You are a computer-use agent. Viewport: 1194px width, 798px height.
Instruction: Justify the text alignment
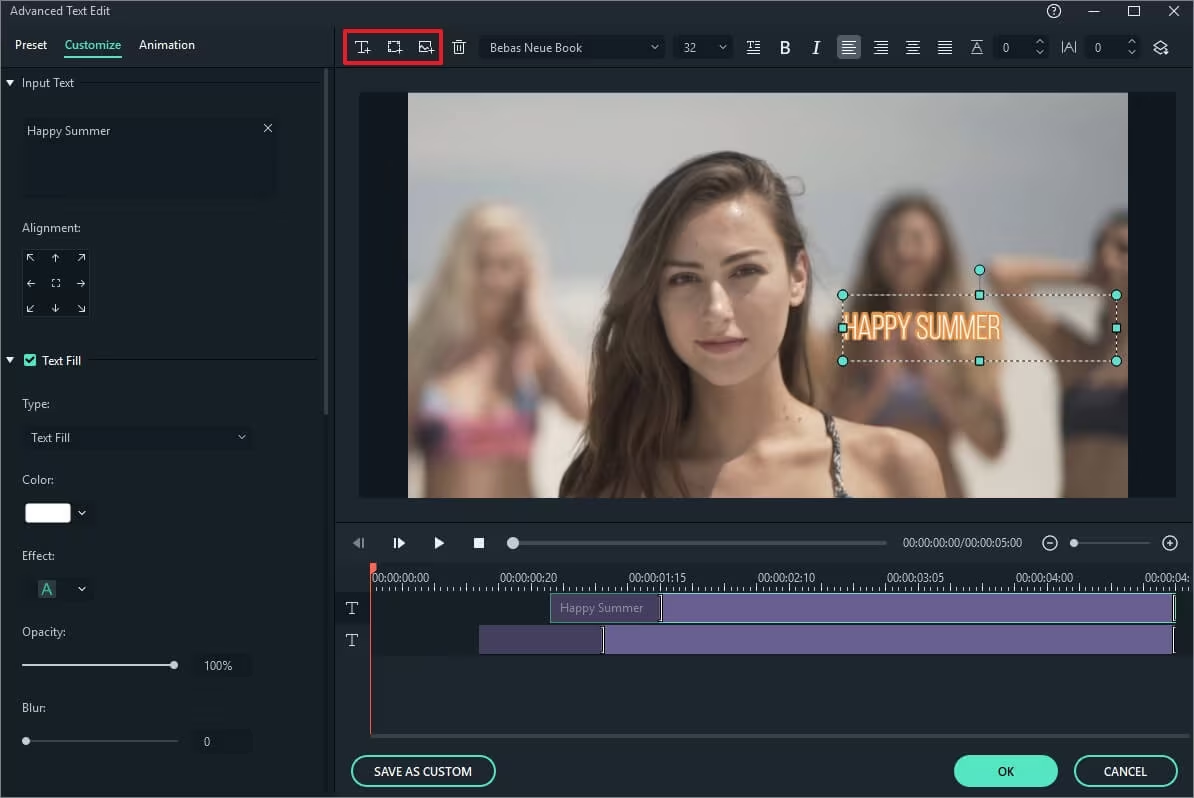(945, 47)
